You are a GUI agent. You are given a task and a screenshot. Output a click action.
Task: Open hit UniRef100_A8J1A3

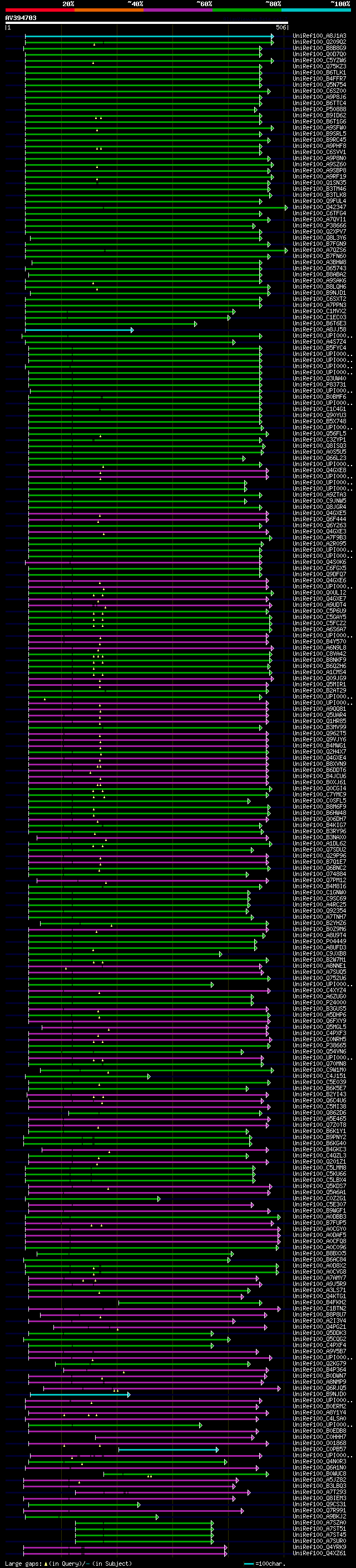[x=319, y=36]
